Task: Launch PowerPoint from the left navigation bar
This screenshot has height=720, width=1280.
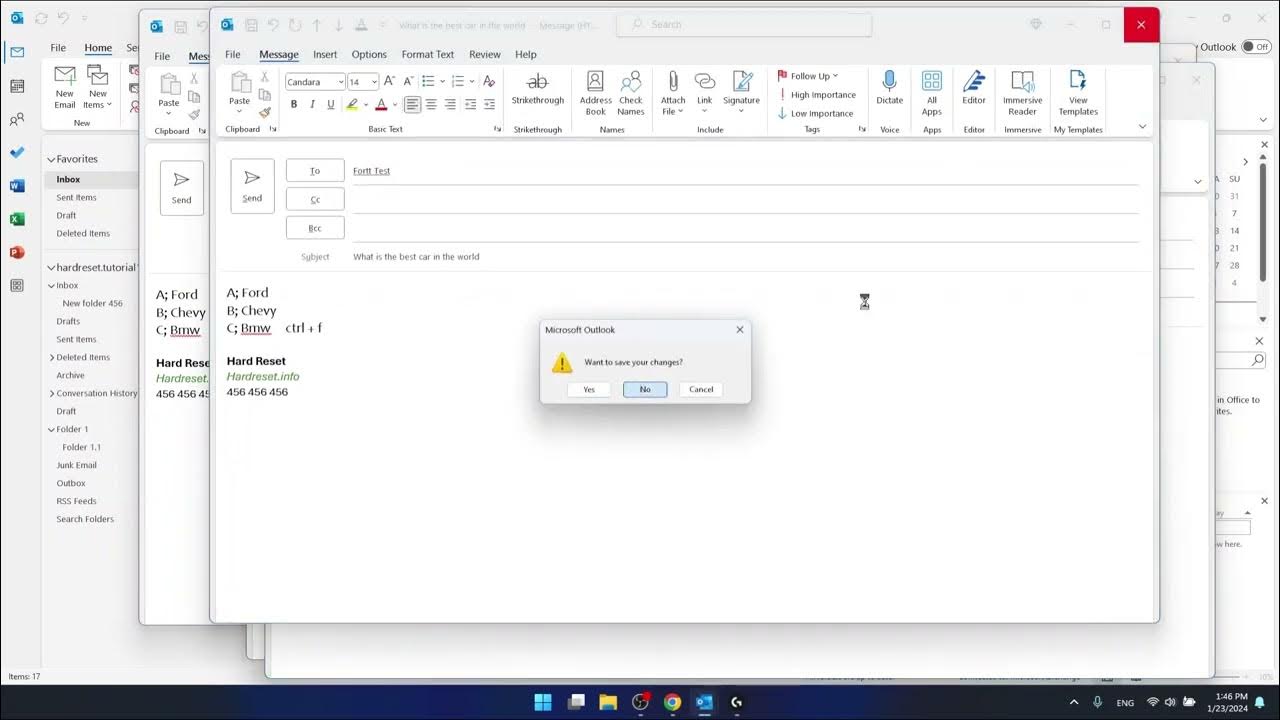Action: pyautogui.click(x=17, y=252)
